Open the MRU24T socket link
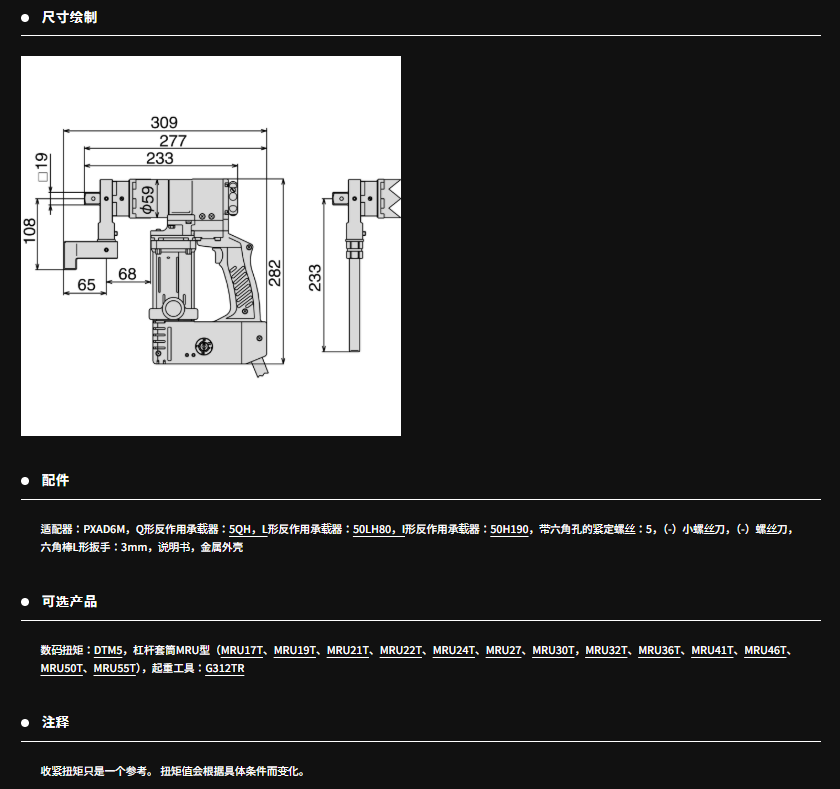 coord(454,650)
